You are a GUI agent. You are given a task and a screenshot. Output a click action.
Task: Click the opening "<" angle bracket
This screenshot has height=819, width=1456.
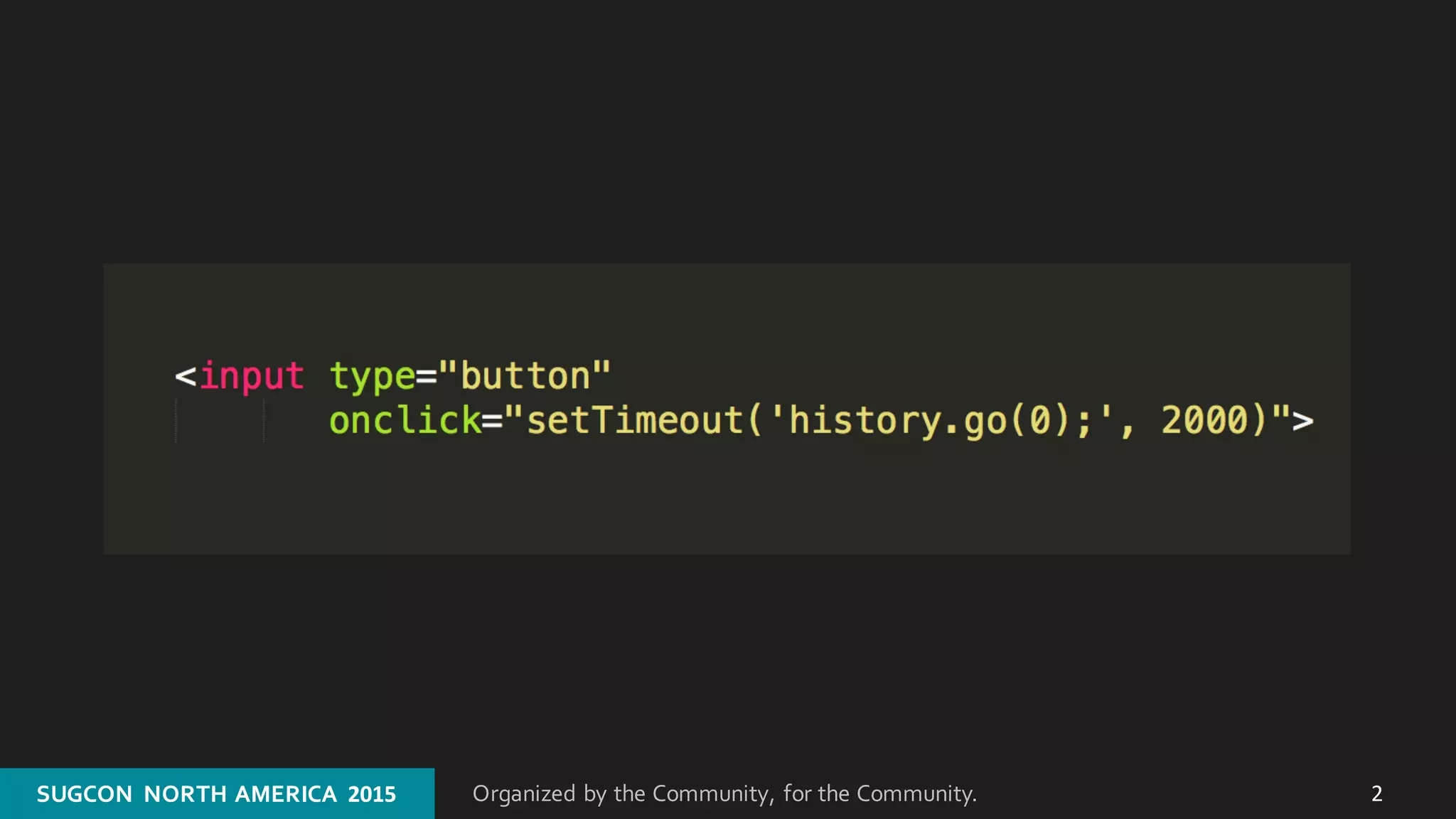pos(186,376)
